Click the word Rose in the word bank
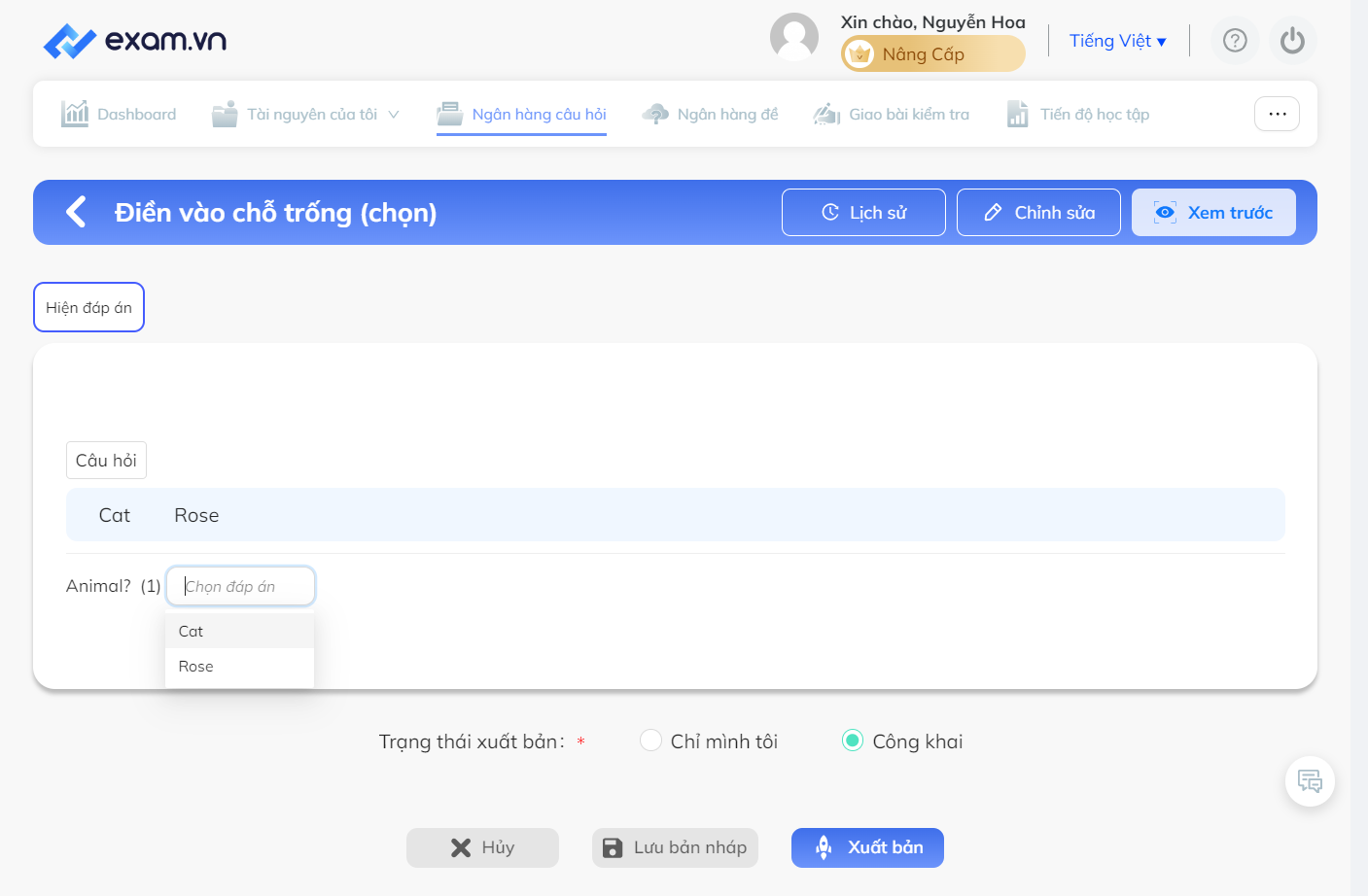The image size is (1368, 896). click(196, 515)
